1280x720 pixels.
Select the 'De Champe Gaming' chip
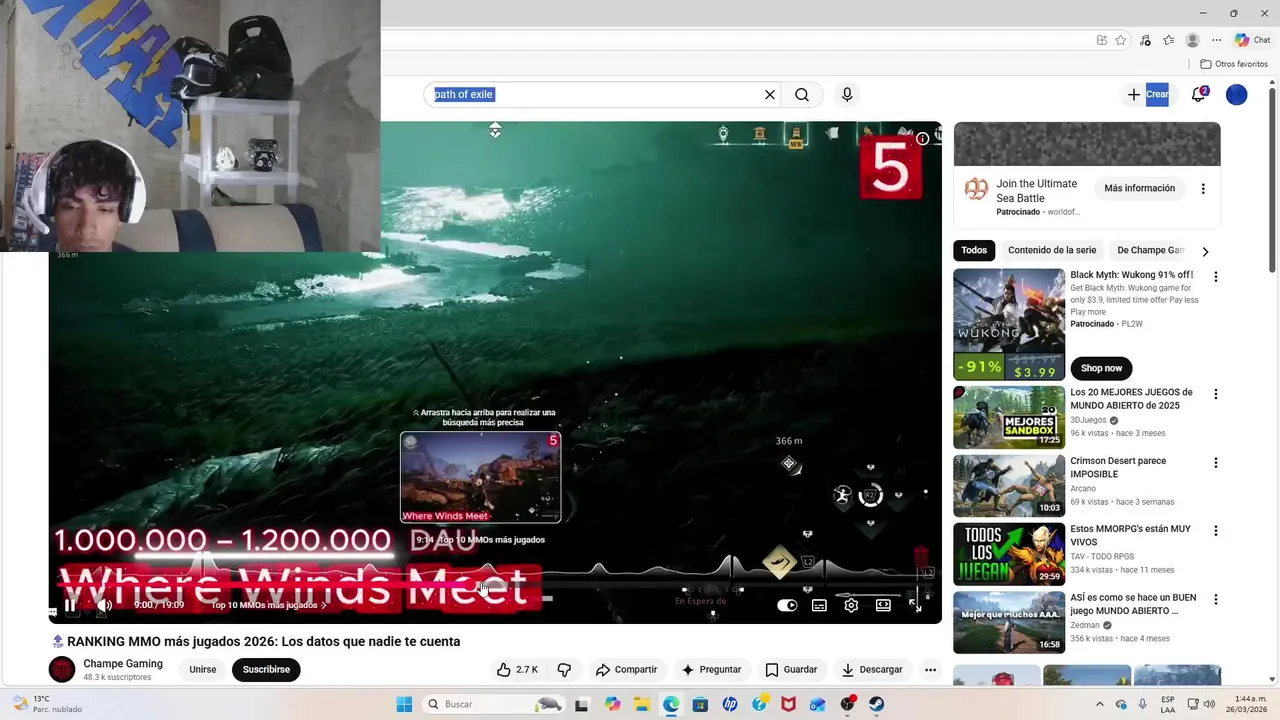(x=1150, y=251)
